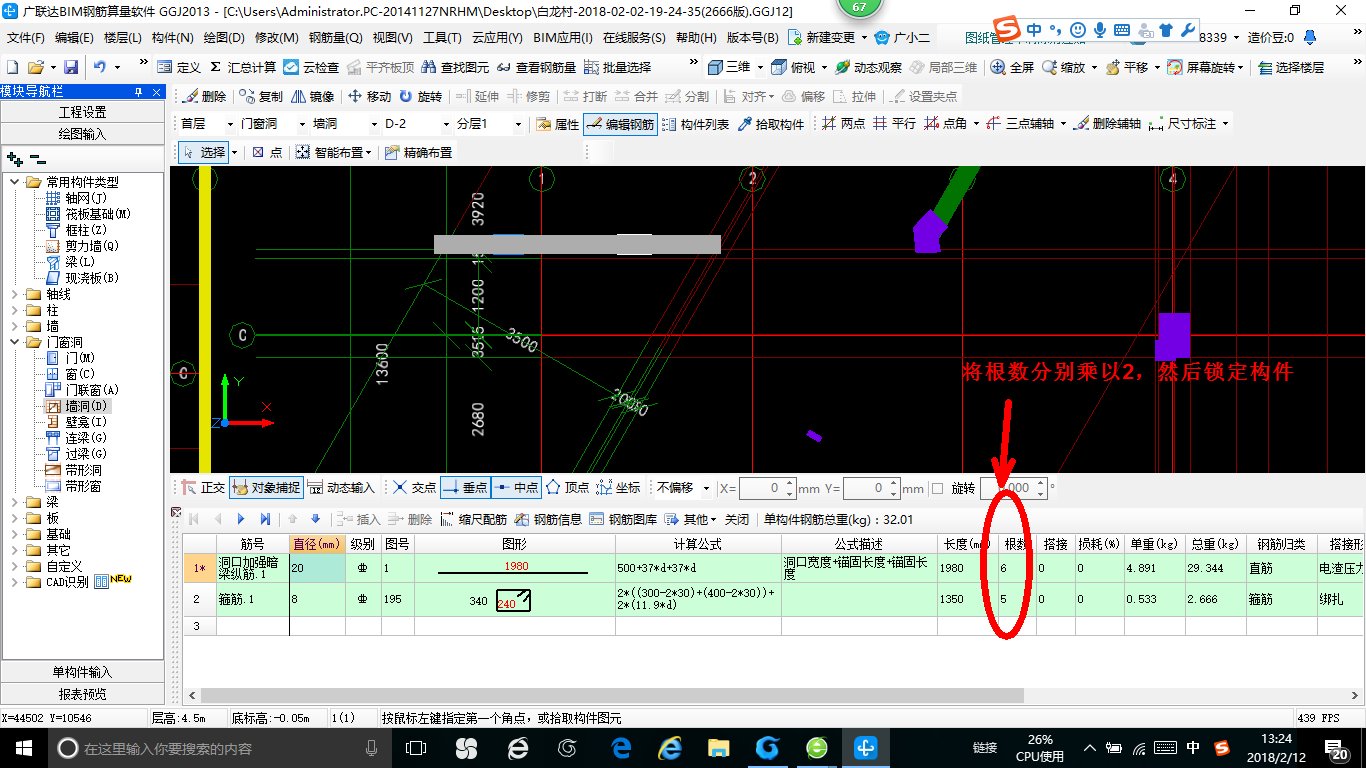The height and width of the screenshot is (768, 1366).
Task: Select 平行 parallel auxiliary axis
Action: click(x=894, y=124)
